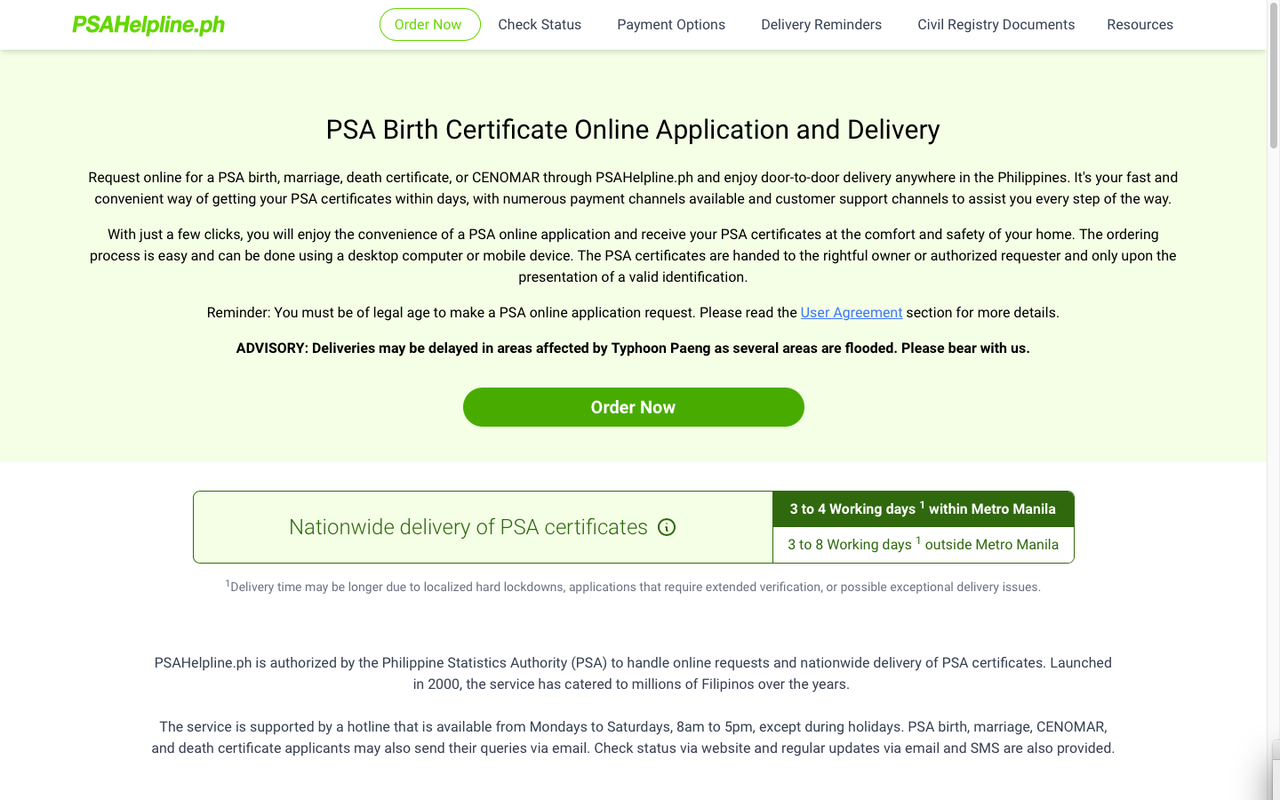
Task: Open the PSAHelpline.ph logo homepage
Action: pos(148,25)
